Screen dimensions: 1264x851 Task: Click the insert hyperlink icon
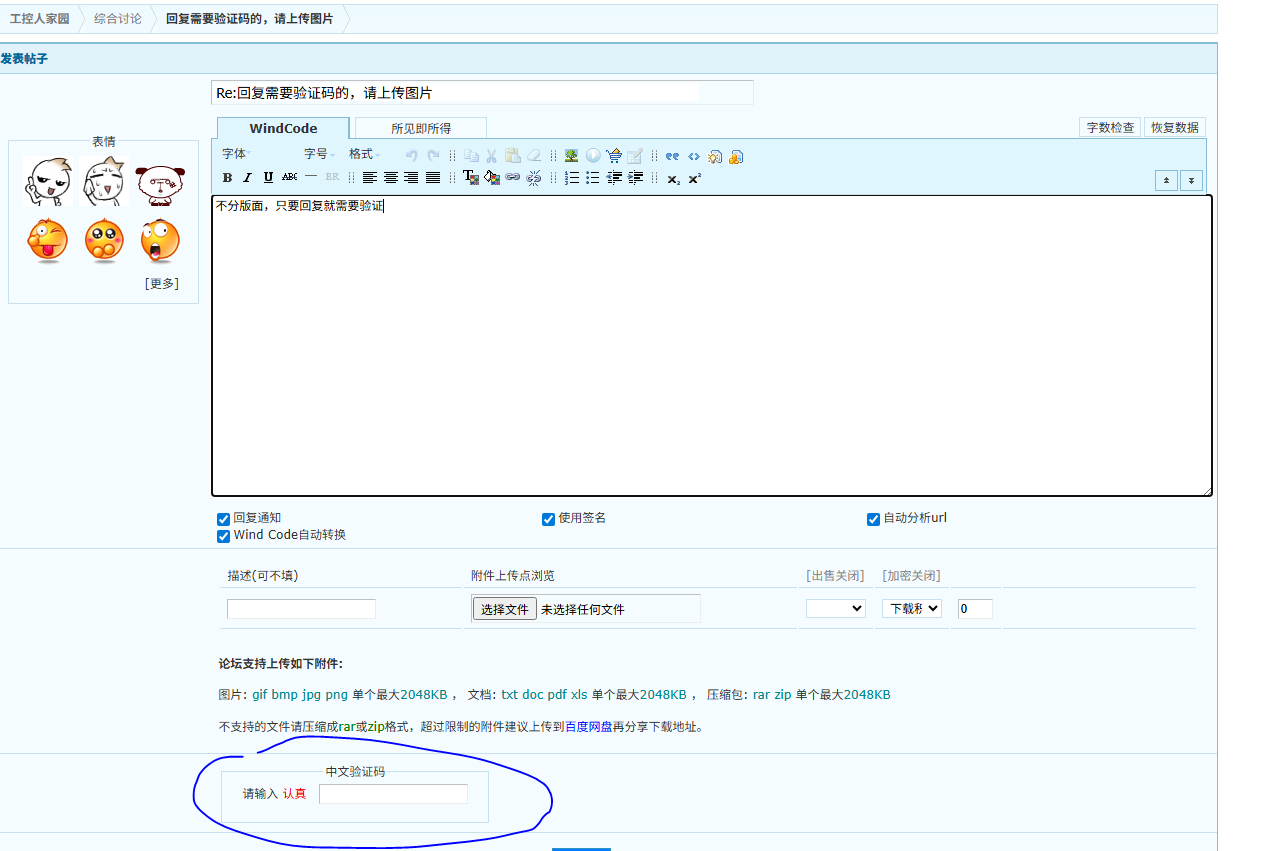pos(512,178)
